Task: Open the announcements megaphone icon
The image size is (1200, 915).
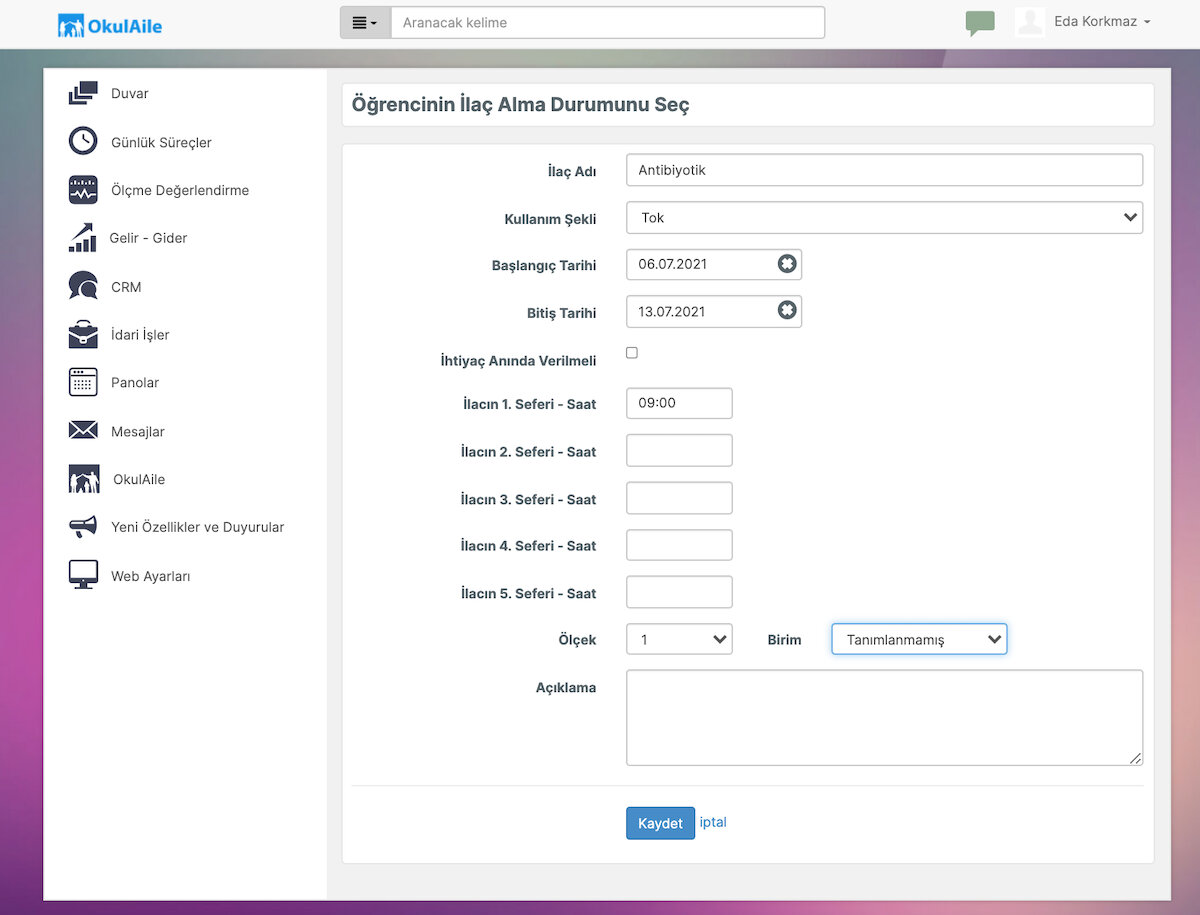Action: point(83,527)
